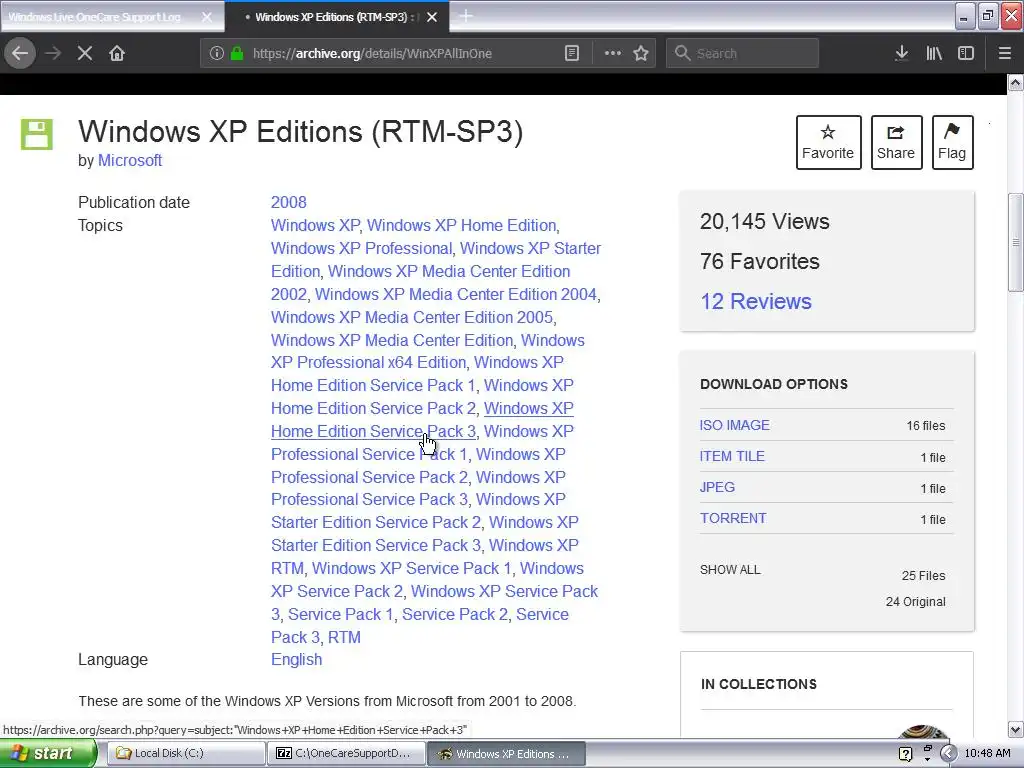
Task: Open the Windows XP Professional topic link
Action: pyautogui.click(x=362, y=248)
